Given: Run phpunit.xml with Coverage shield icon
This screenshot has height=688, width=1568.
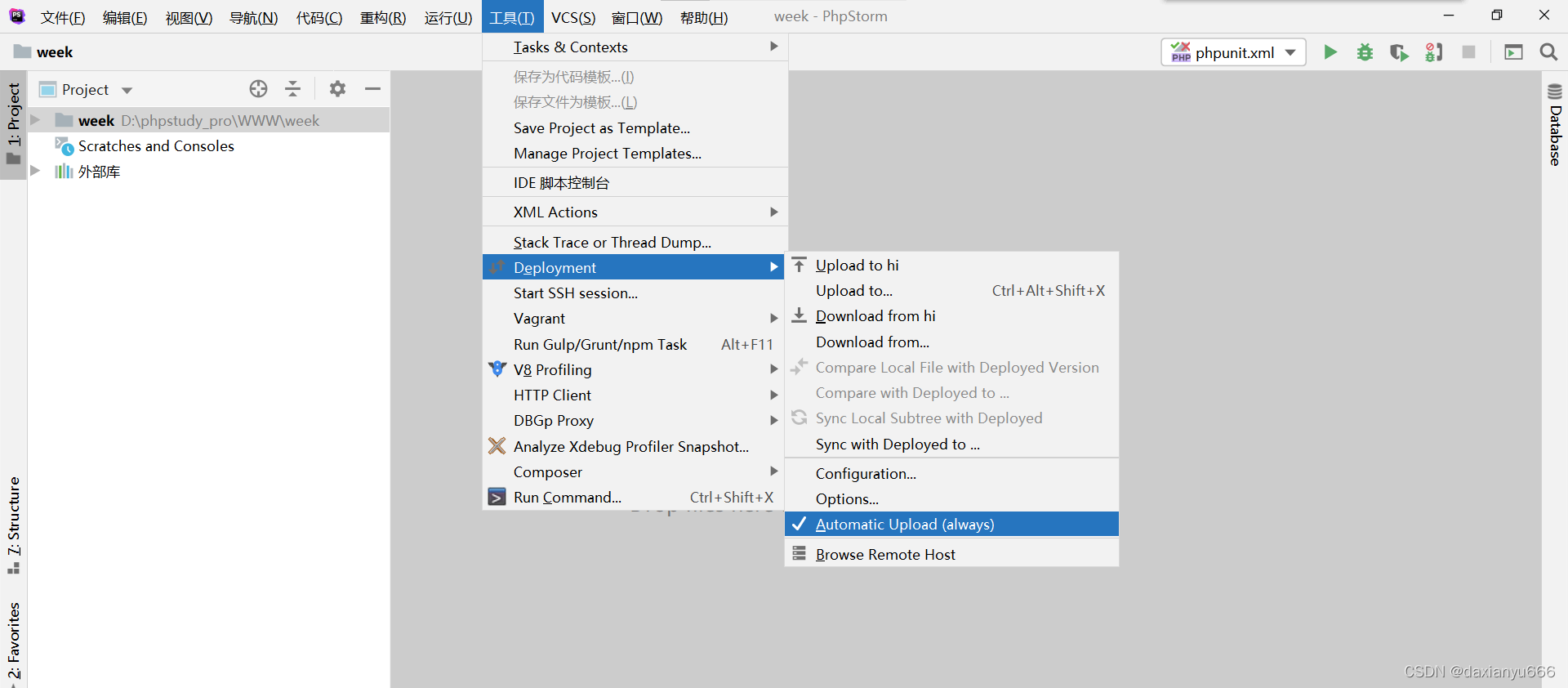Looking at the screenshot, I should coord(1399,51).
